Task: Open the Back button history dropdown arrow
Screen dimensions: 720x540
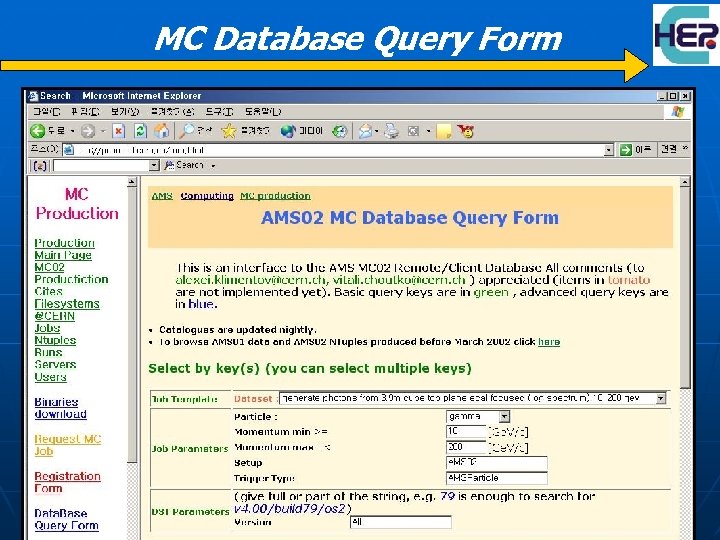Action: click(x=73, y=131)
